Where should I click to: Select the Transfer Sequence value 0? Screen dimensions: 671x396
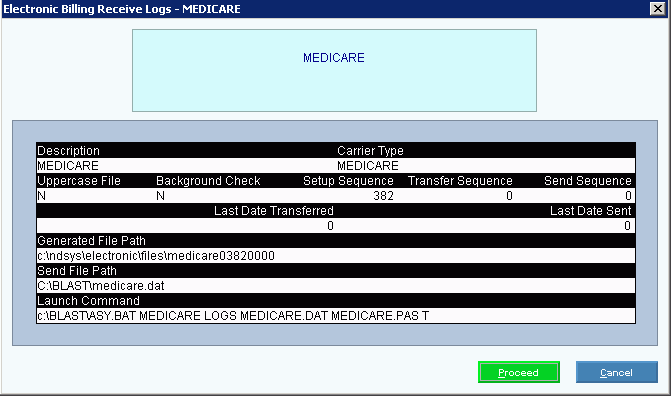coord(509,196)
